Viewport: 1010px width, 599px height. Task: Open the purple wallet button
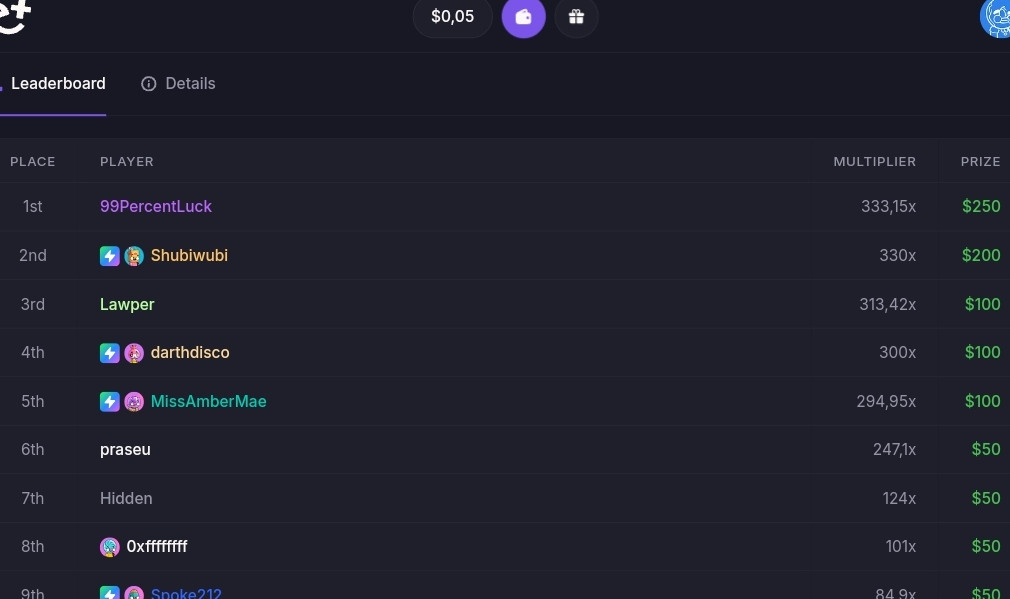[523, 16]
